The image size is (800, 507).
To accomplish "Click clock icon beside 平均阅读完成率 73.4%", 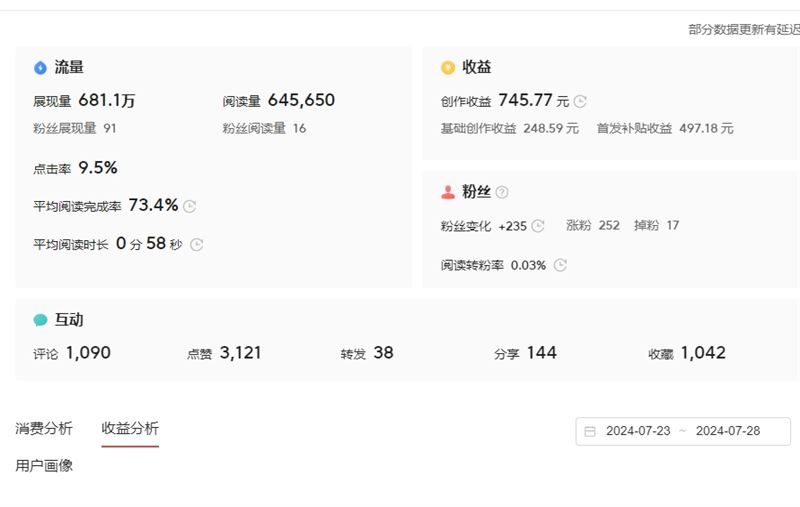I will 190,206.
